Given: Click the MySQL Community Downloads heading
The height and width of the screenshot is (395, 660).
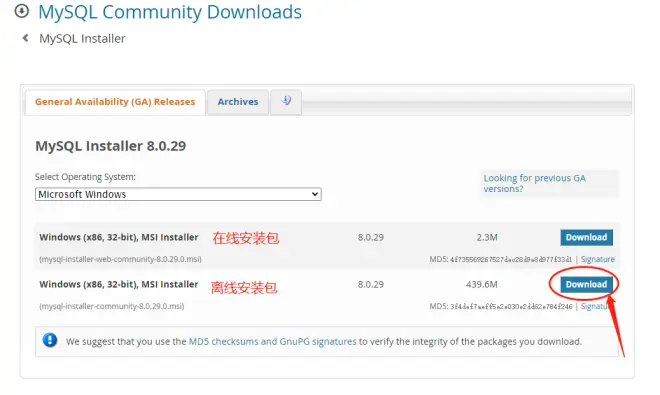Looking at the screenshot, I should pyautogui.click(x=170, y=12).
